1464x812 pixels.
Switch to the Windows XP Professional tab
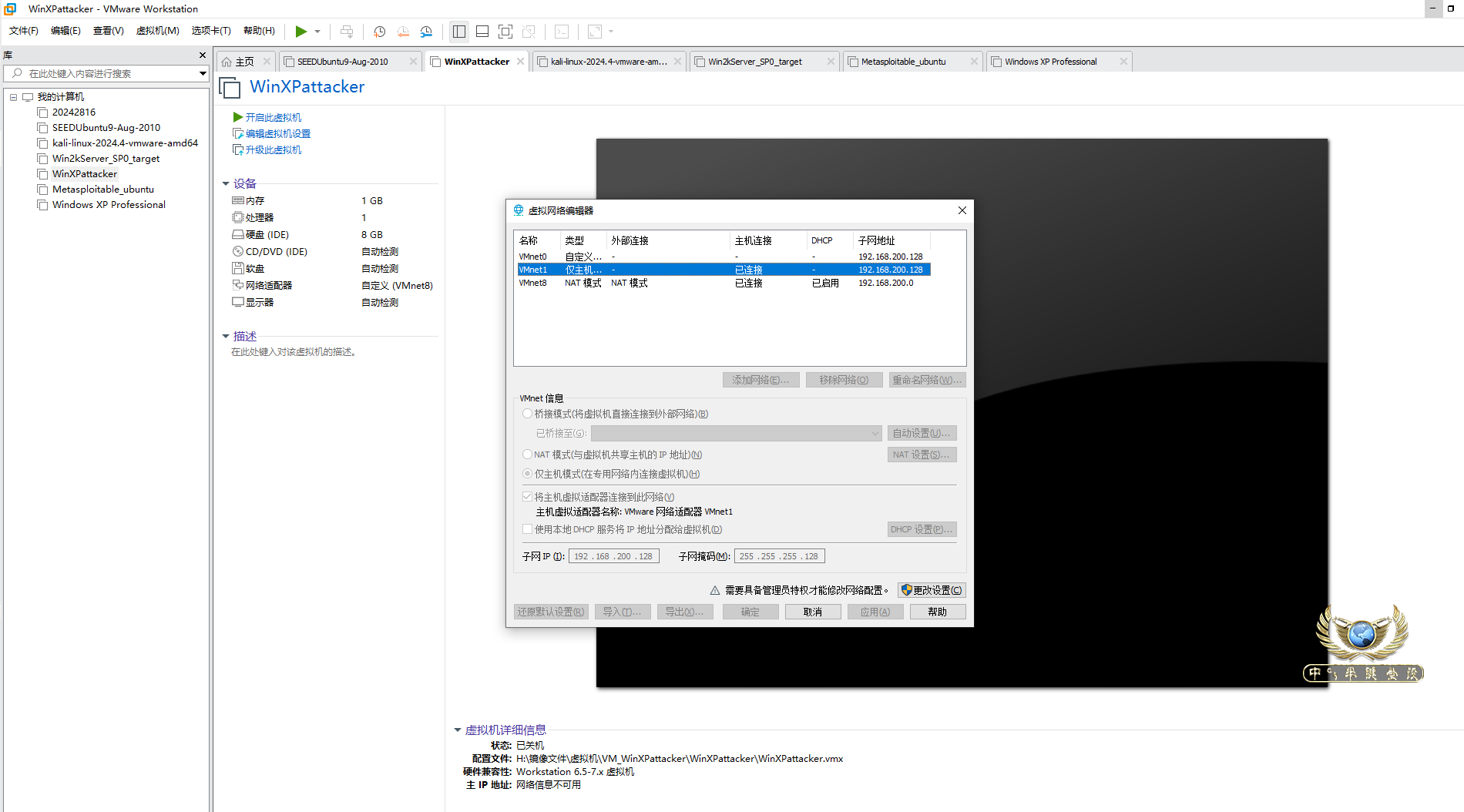(1051, 62)
